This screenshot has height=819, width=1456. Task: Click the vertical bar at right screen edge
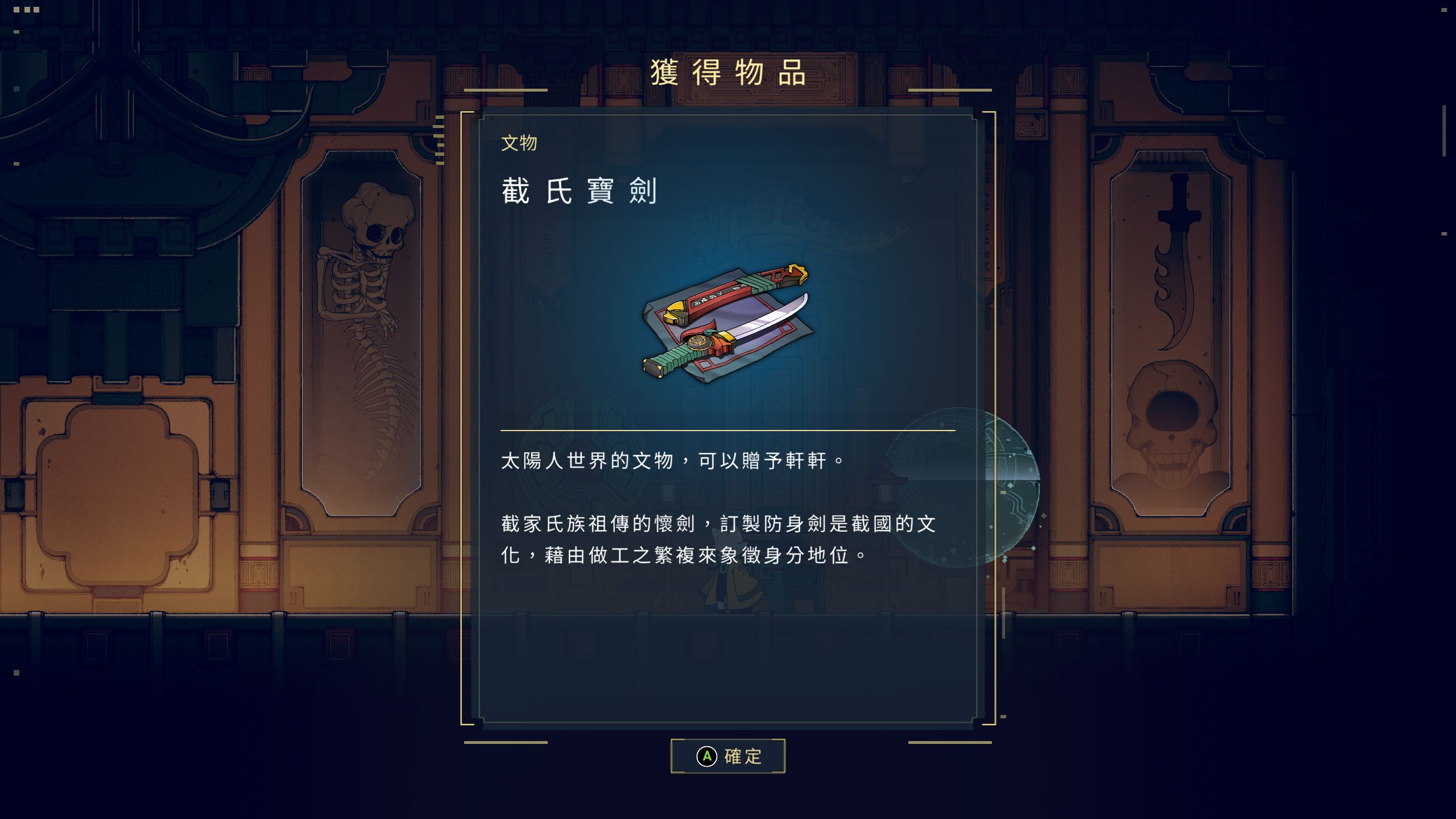(1444, 131)
